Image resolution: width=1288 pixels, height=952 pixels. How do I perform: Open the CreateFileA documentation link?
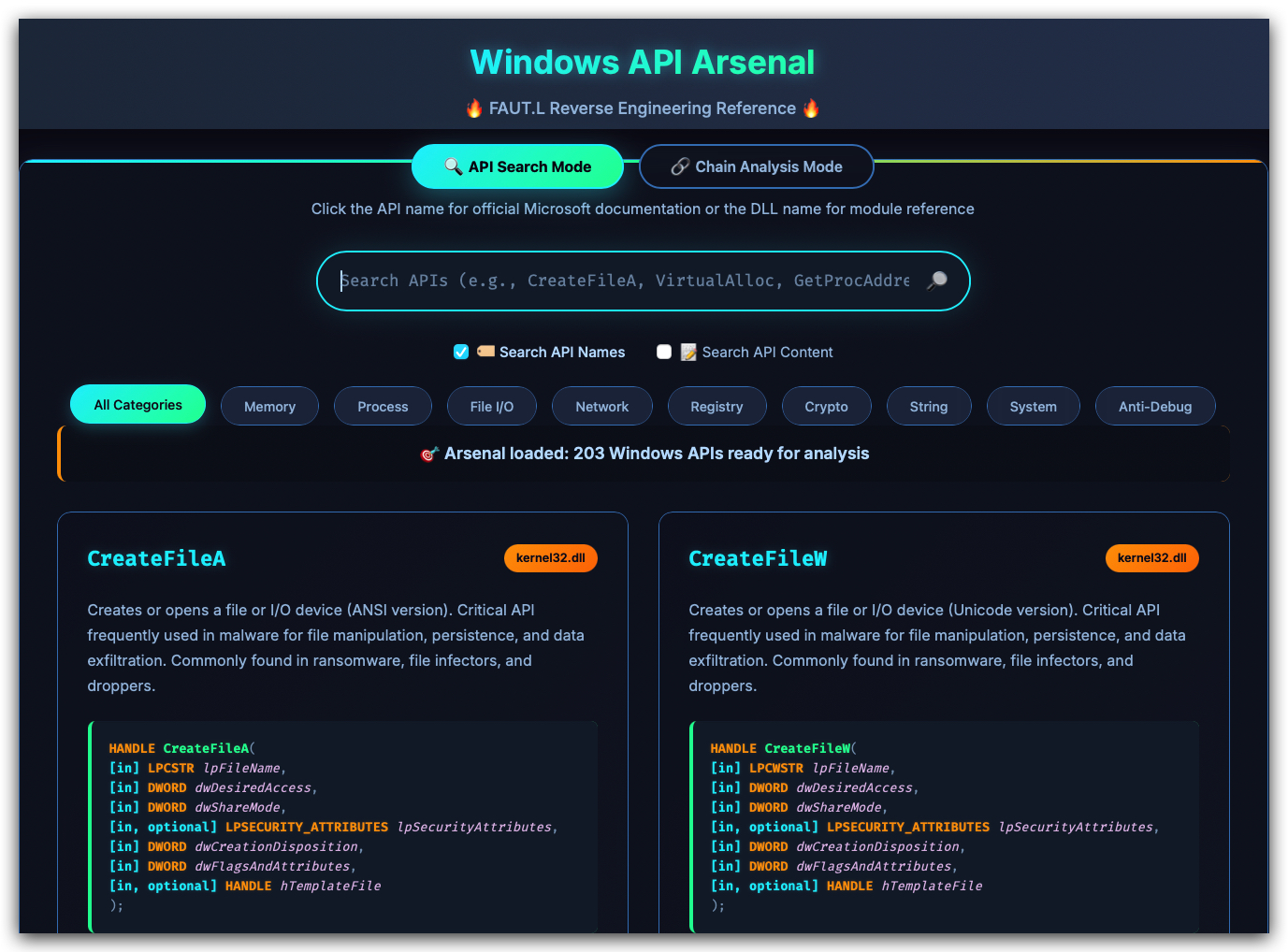tap(156, 558)
